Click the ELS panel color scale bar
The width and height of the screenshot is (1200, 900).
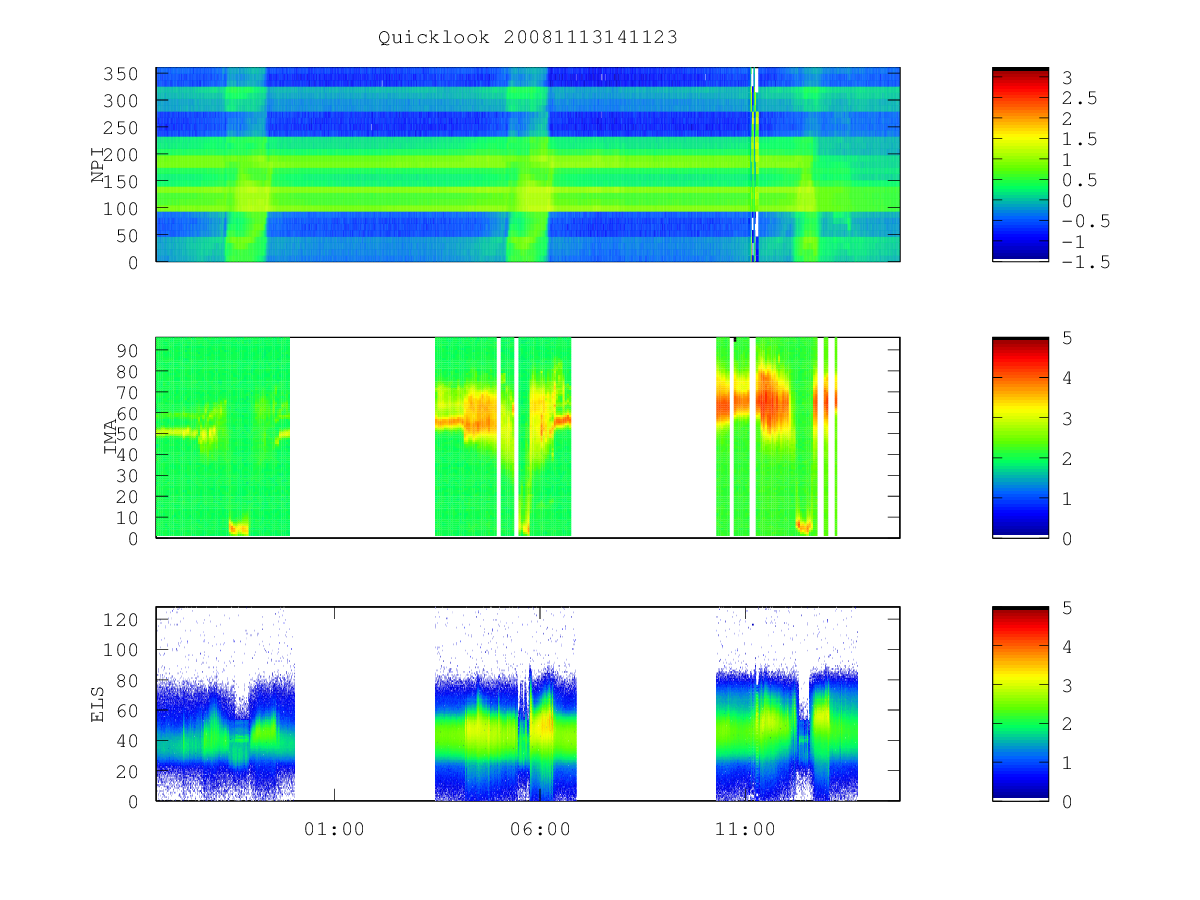pyautogui.click(x=1020, y=704)
